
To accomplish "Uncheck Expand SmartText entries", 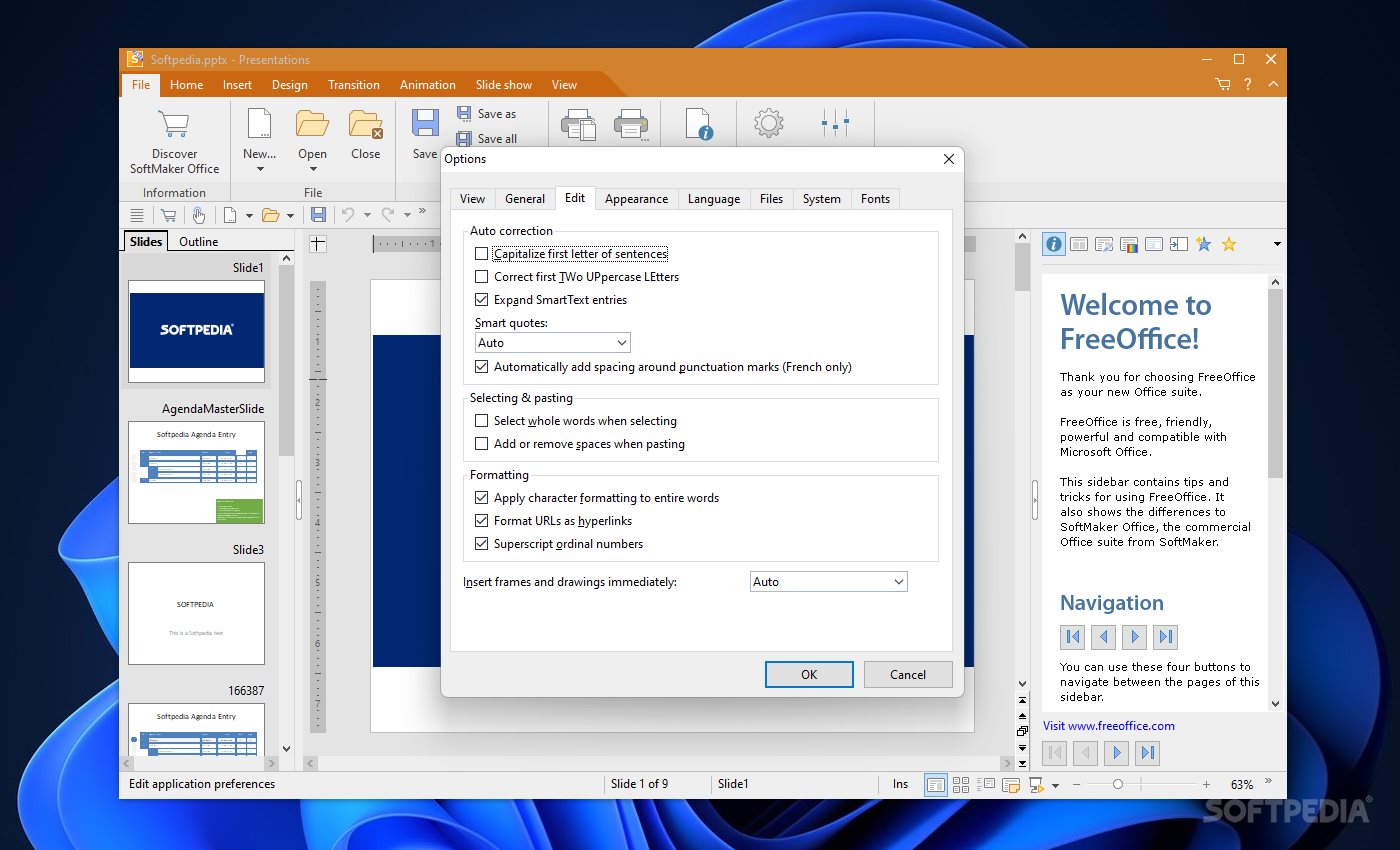I will tap(482, 300).
